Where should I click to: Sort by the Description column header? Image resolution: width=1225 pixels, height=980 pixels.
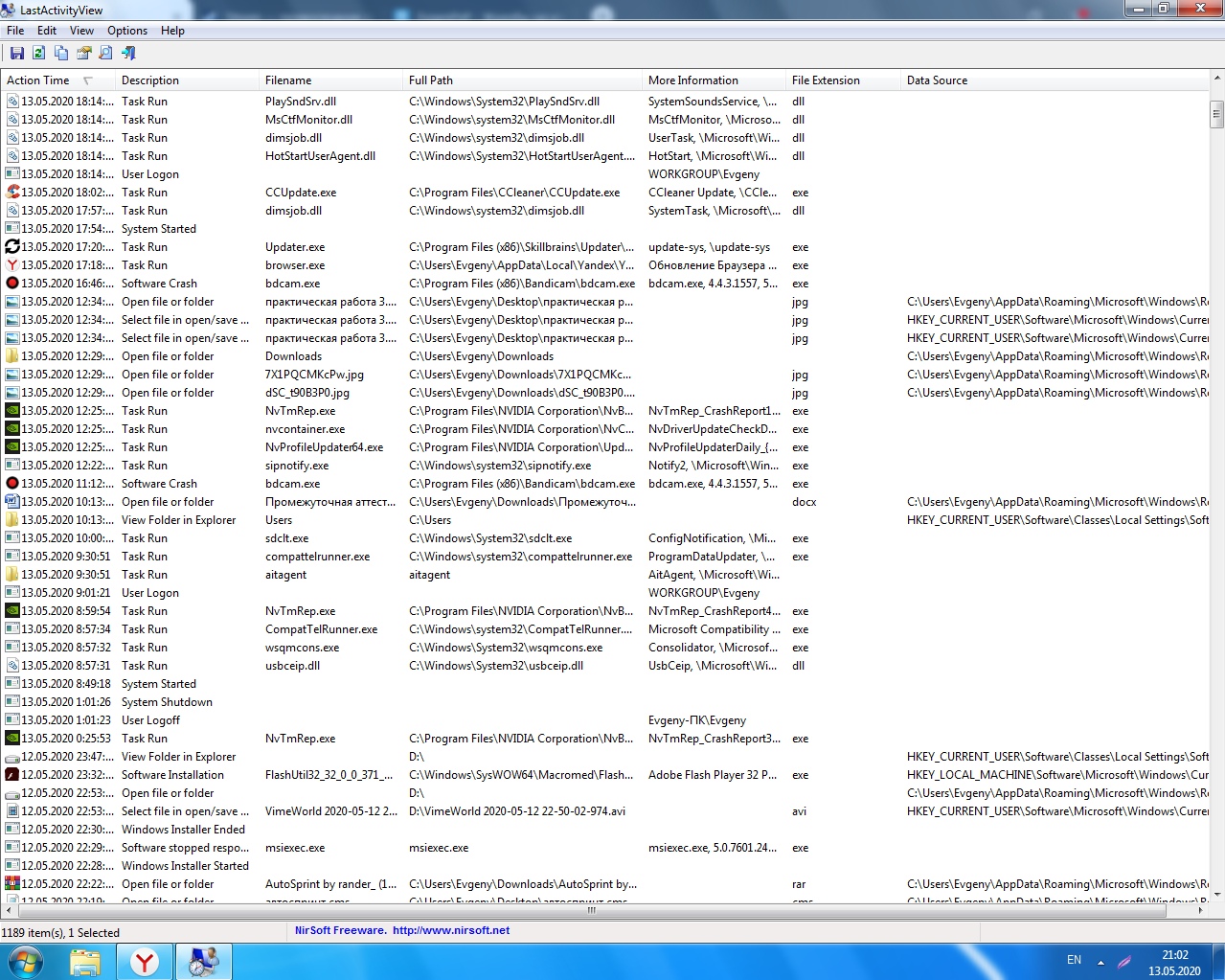187,80
